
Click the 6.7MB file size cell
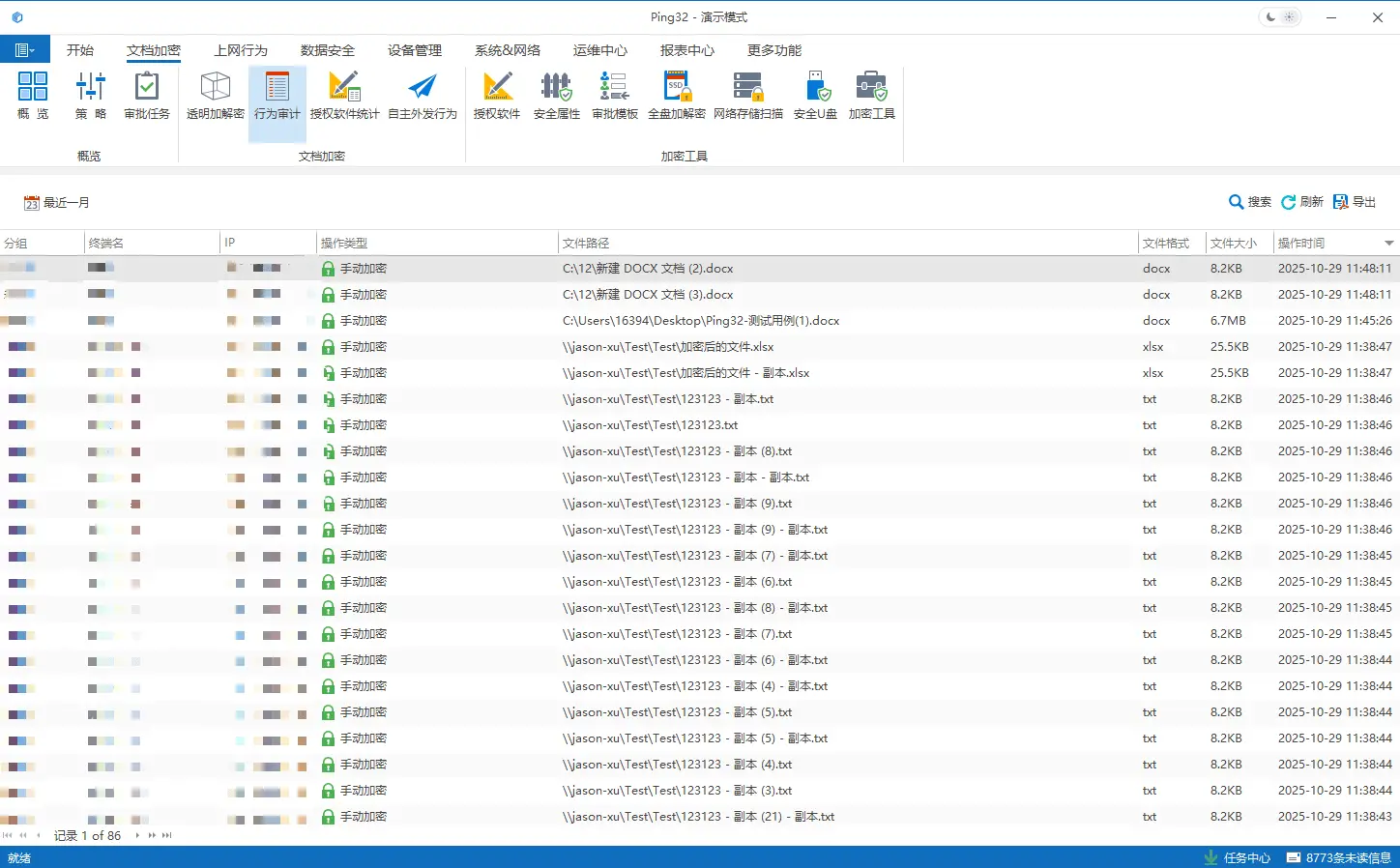tap(1228, 321)
